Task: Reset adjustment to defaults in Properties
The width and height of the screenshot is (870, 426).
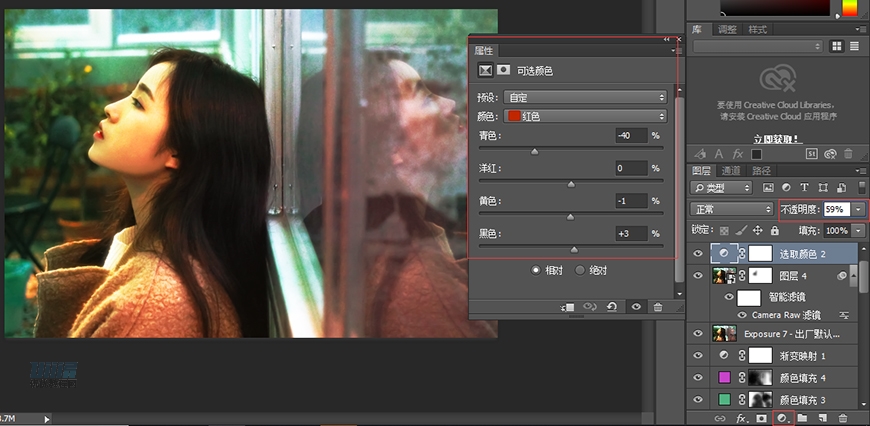Action: tap(612, 307)
